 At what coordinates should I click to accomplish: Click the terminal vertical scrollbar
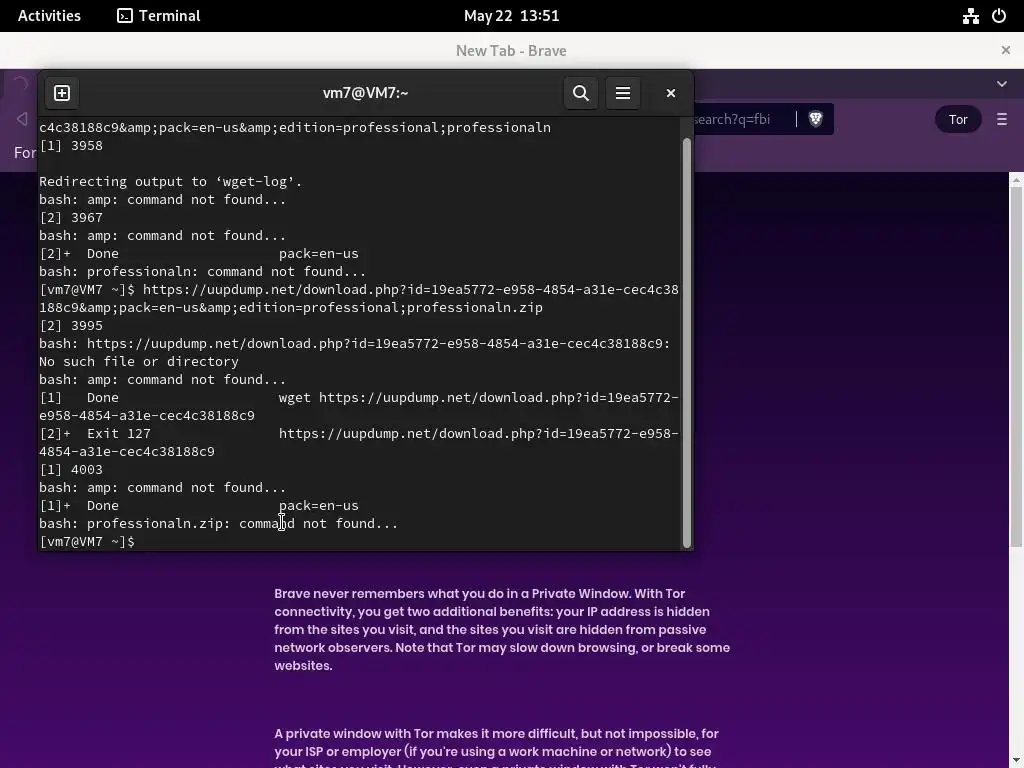tap(686, 343)
